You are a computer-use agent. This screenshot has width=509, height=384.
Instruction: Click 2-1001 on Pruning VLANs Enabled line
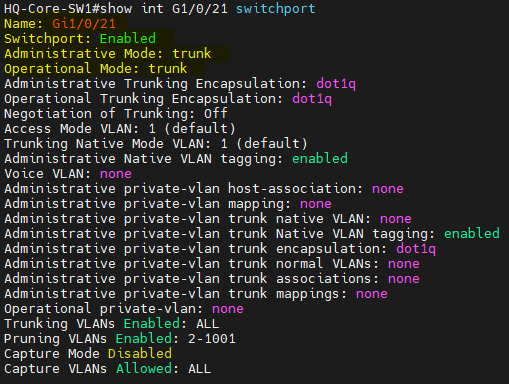(x=212, y=339)
